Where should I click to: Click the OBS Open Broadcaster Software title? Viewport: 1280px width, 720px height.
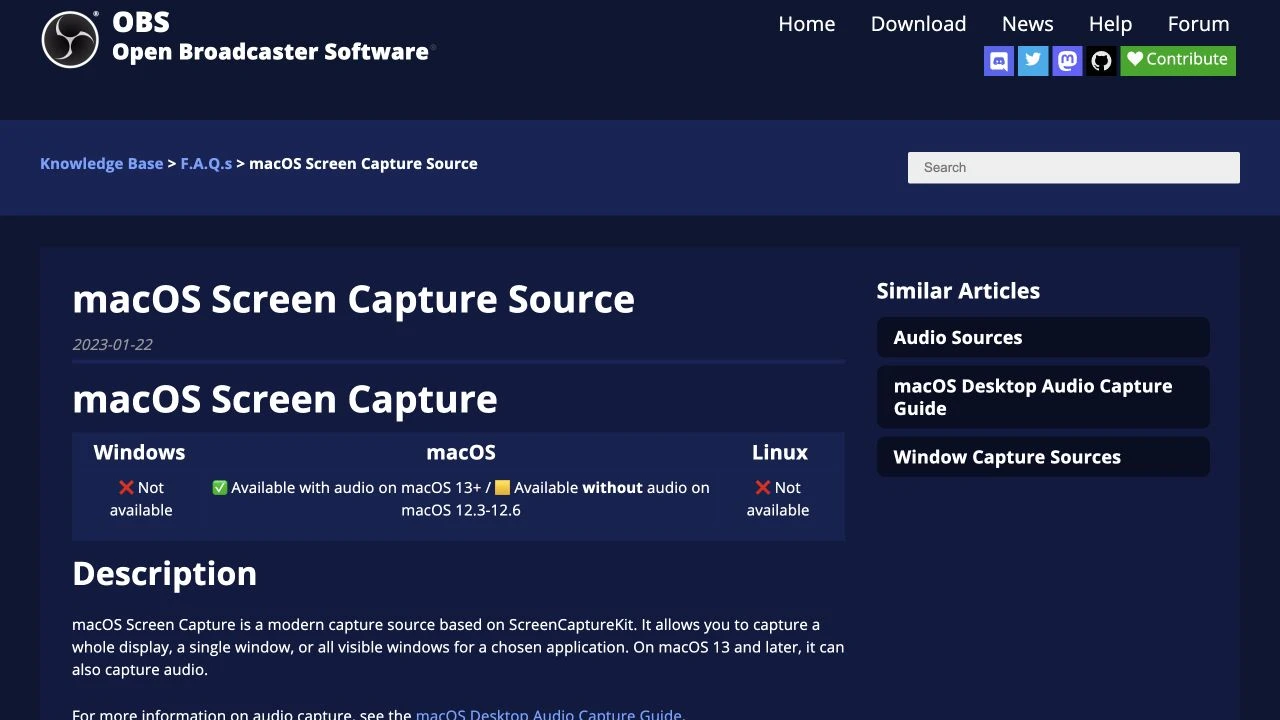pyautogui.click(x=273, y=37)
